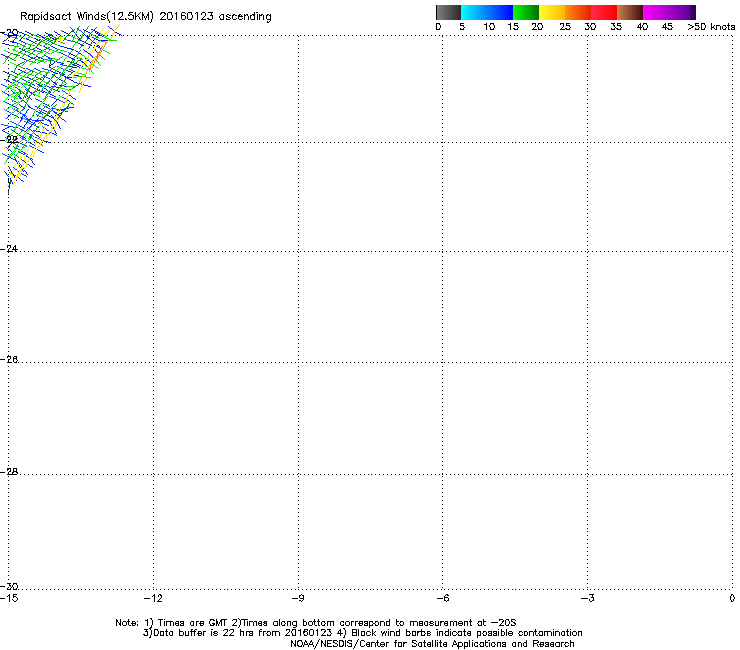
Task: Select the green 15-20 knots colorbar segment
Action: click(526, 12)
